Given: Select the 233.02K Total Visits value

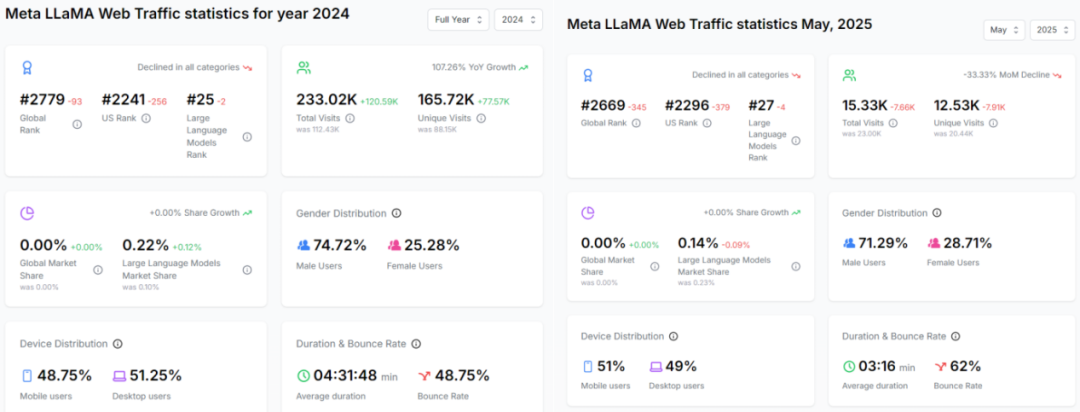Looking at the screenshot, I should click(x=326, y=101).
